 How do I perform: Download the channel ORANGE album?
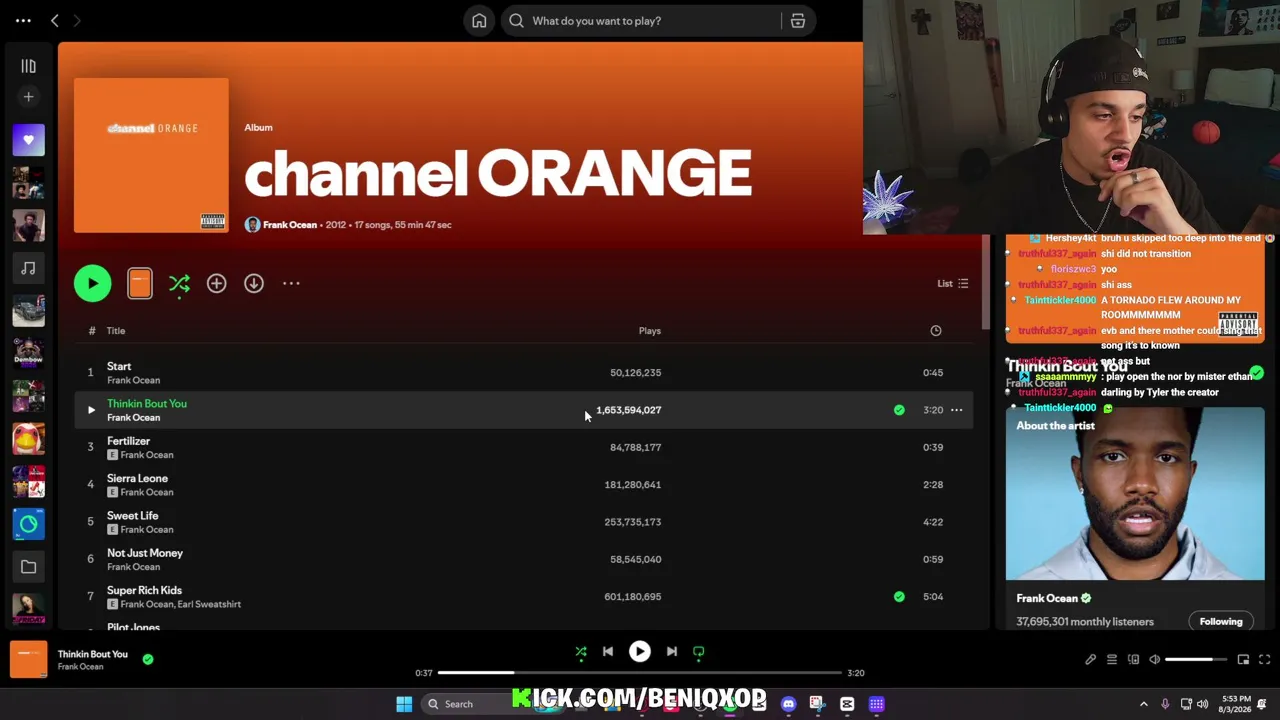tap(254, 284)
